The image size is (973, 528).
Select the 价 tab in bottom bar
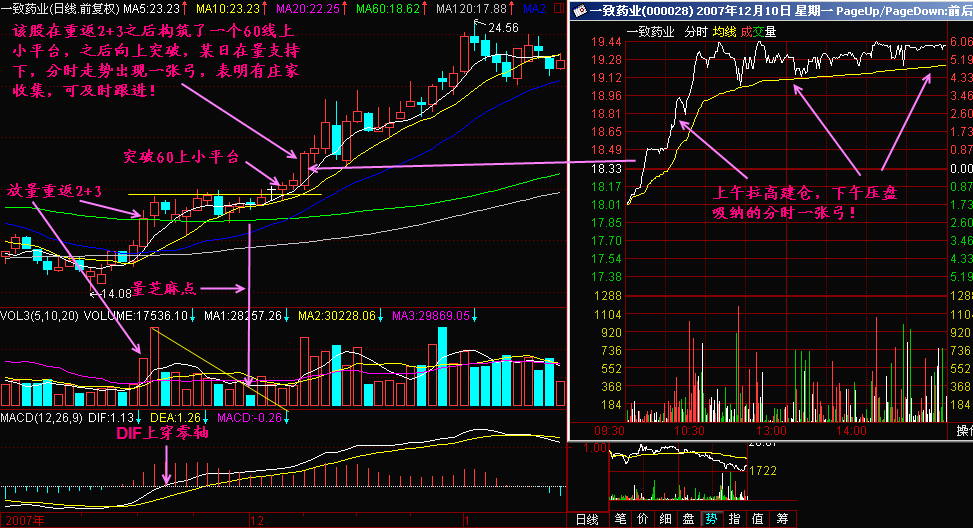[643, 519]
